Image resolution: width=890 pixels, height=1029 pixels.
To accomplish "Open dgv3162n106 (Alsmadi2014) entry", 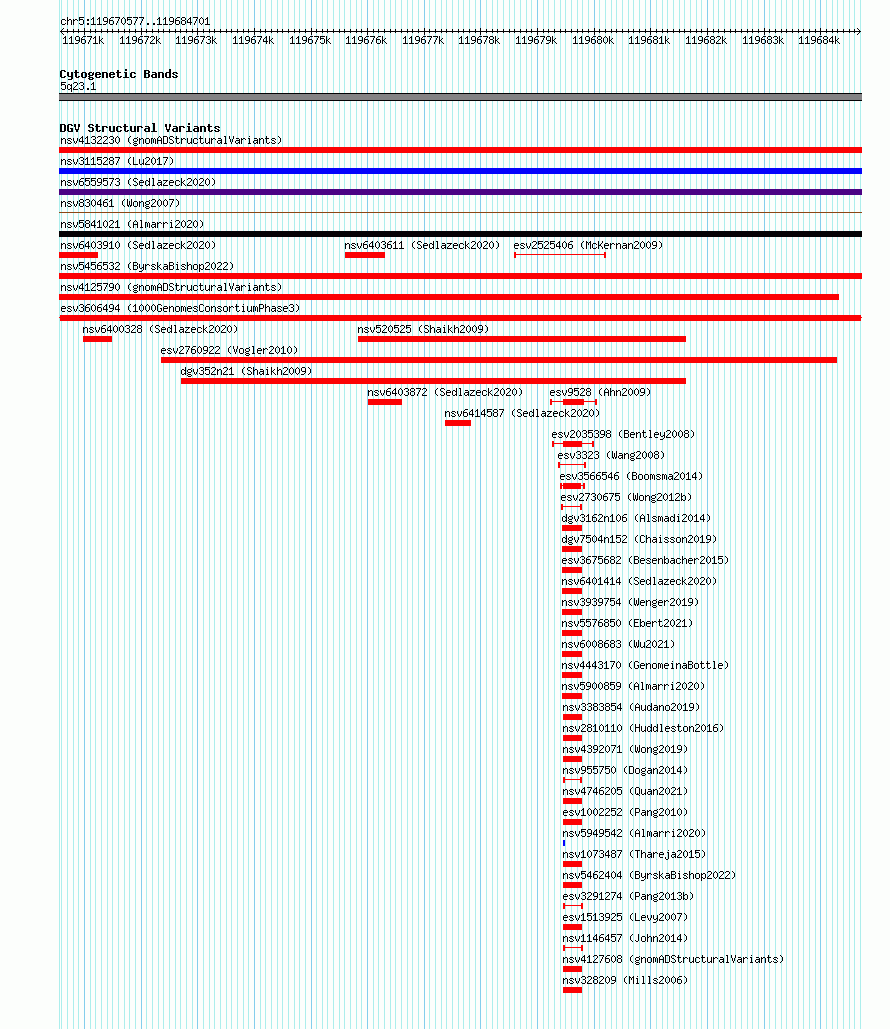I will (x=636, y=518).
